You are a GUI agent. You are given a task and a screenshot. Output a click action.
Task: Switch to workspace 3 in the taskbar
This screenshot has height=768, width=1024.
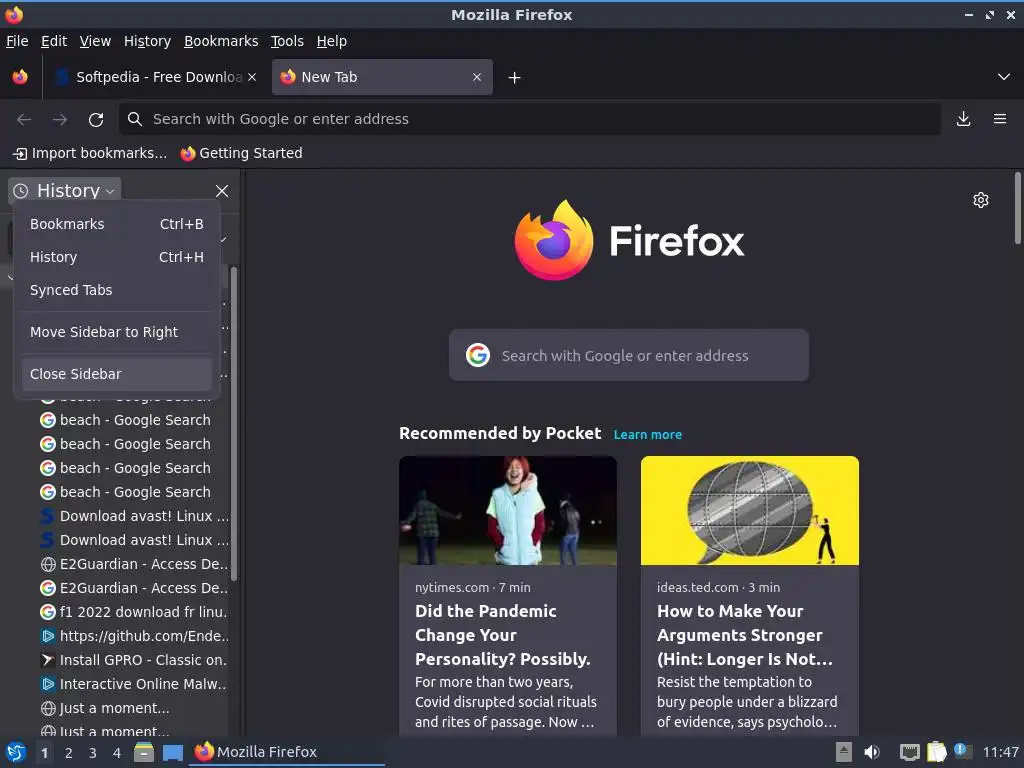[x=93, y=753]
